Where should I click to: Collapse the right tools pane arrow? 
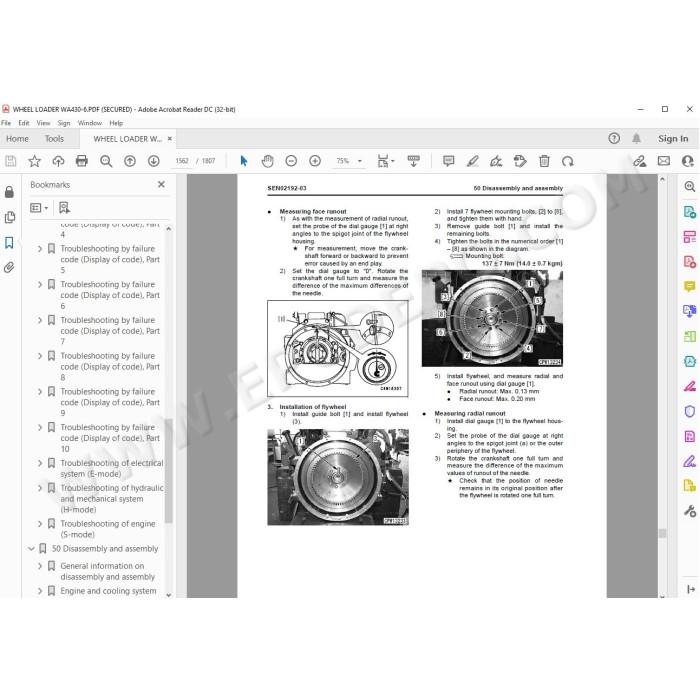691,590
